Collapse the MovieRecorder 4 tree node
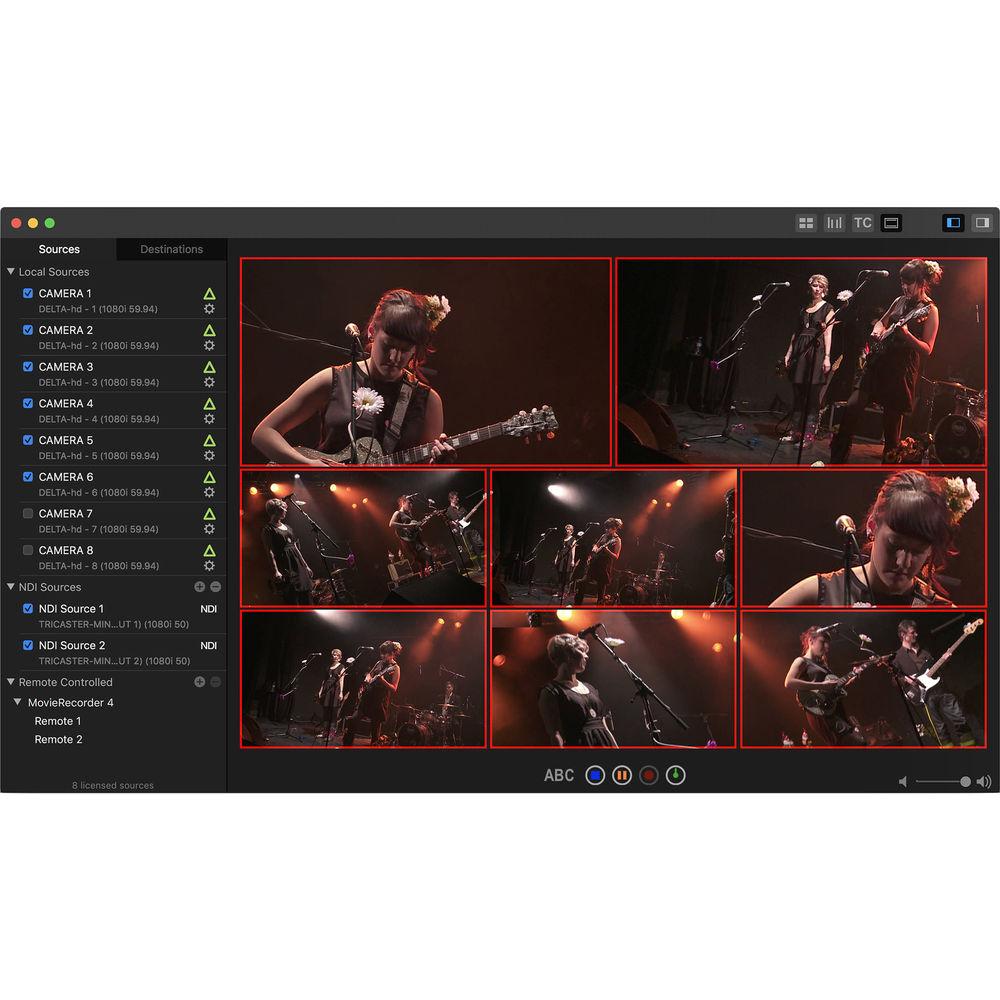 tap(18, 703)
